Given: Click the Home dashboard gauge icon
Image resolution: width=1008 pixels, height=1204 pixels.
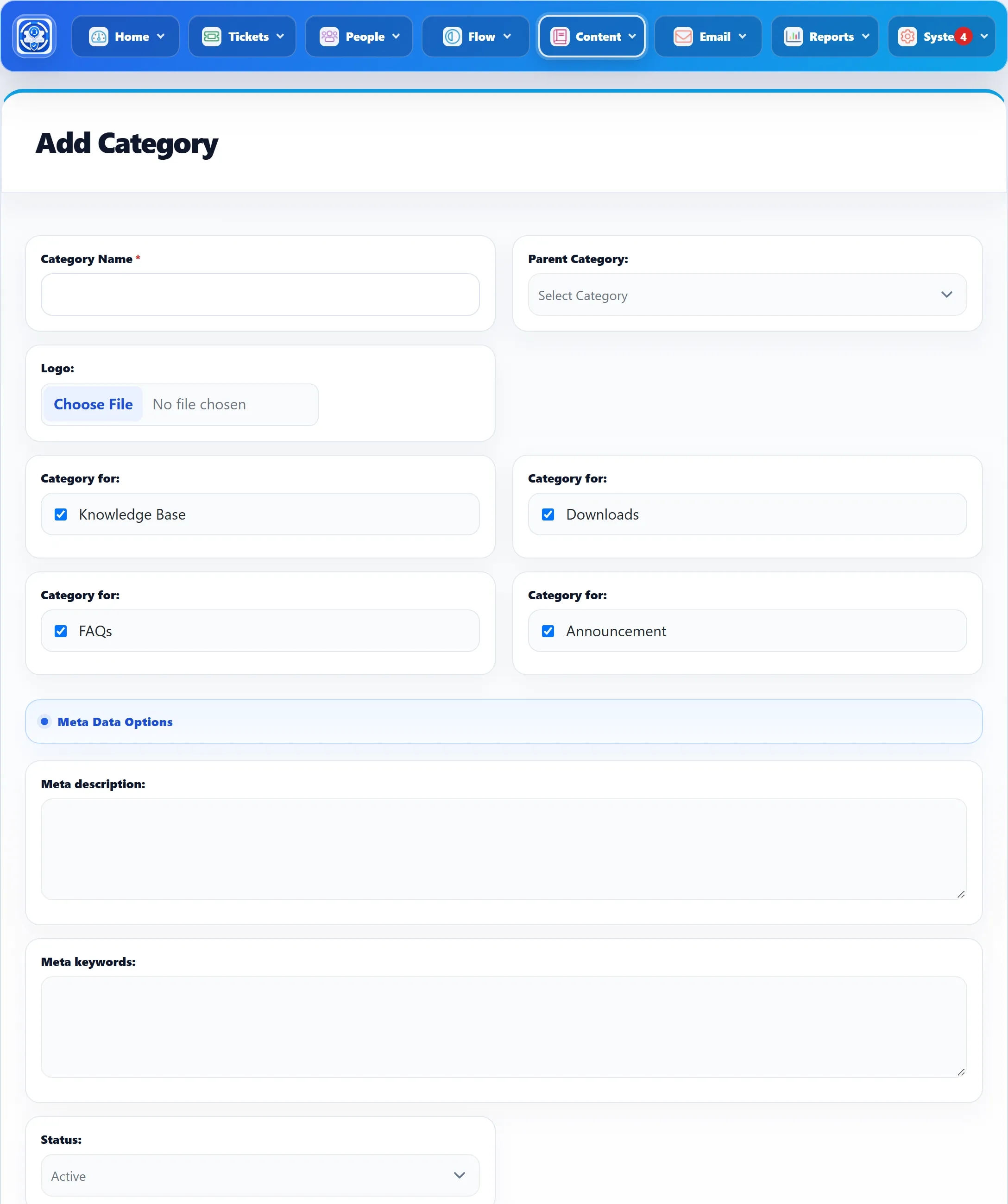Looking at the screenshot, I should 99,37.
